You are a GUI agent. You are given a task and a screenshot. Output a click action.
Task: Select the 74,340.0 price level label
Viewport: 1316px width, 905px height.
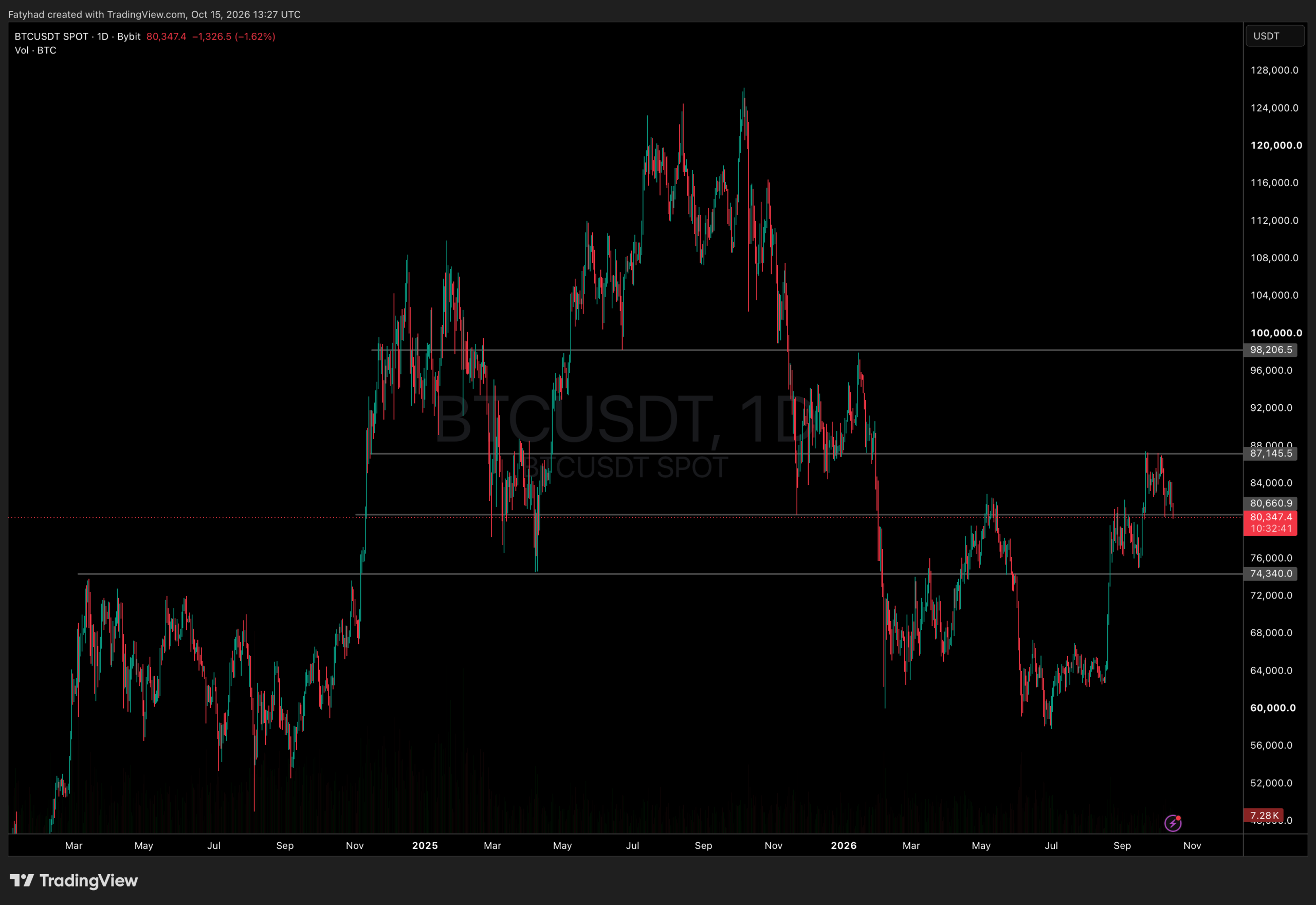[x=1271, y=573]
